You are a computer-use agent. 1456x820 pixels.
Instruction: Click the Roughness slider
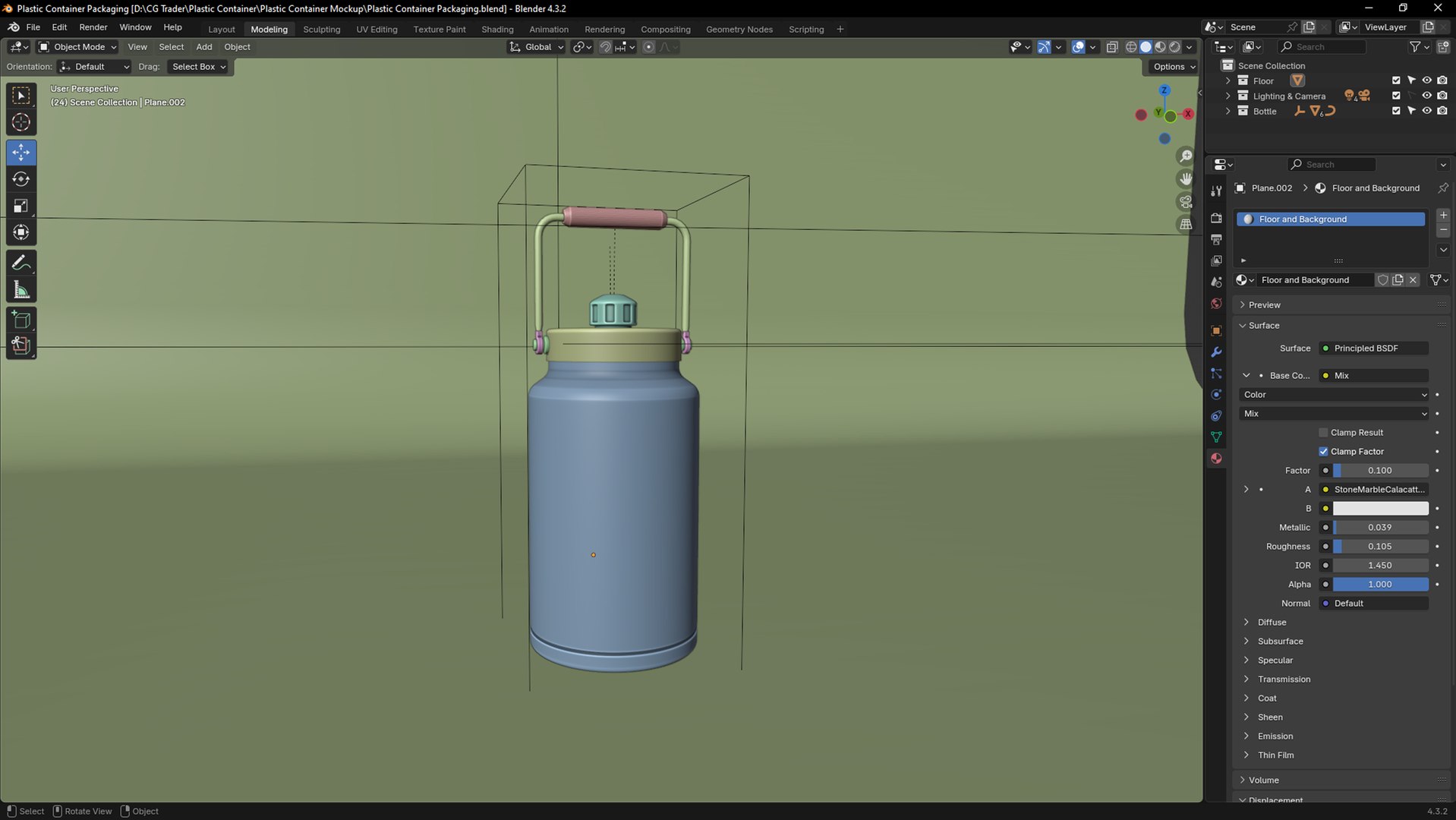click(1380, 547)
